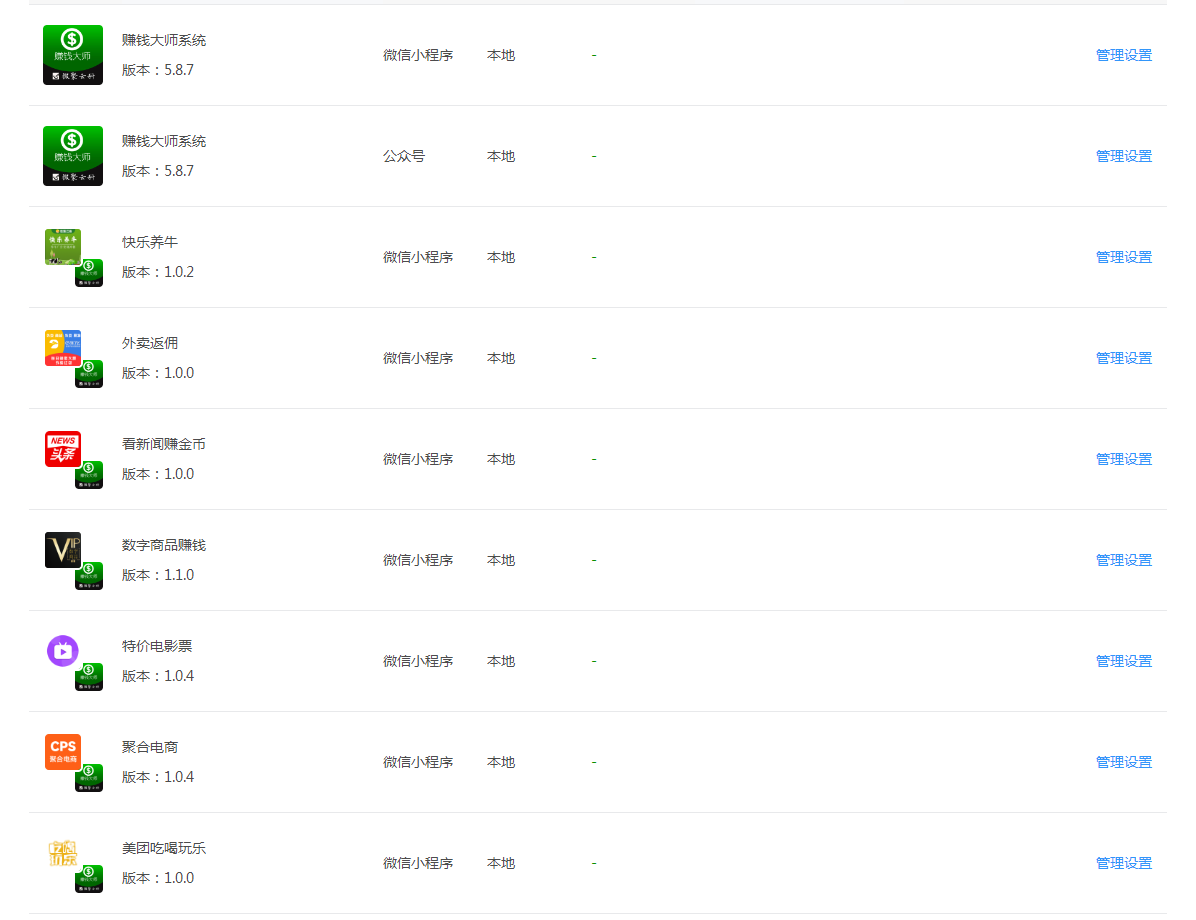Open 管理设置 for 看新闻赚金币

click(1122, 458)
